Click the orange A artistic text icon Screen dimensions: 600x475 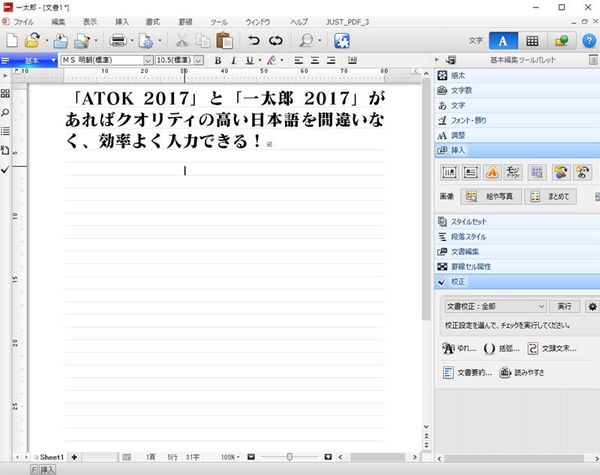[x=492, y=173]
